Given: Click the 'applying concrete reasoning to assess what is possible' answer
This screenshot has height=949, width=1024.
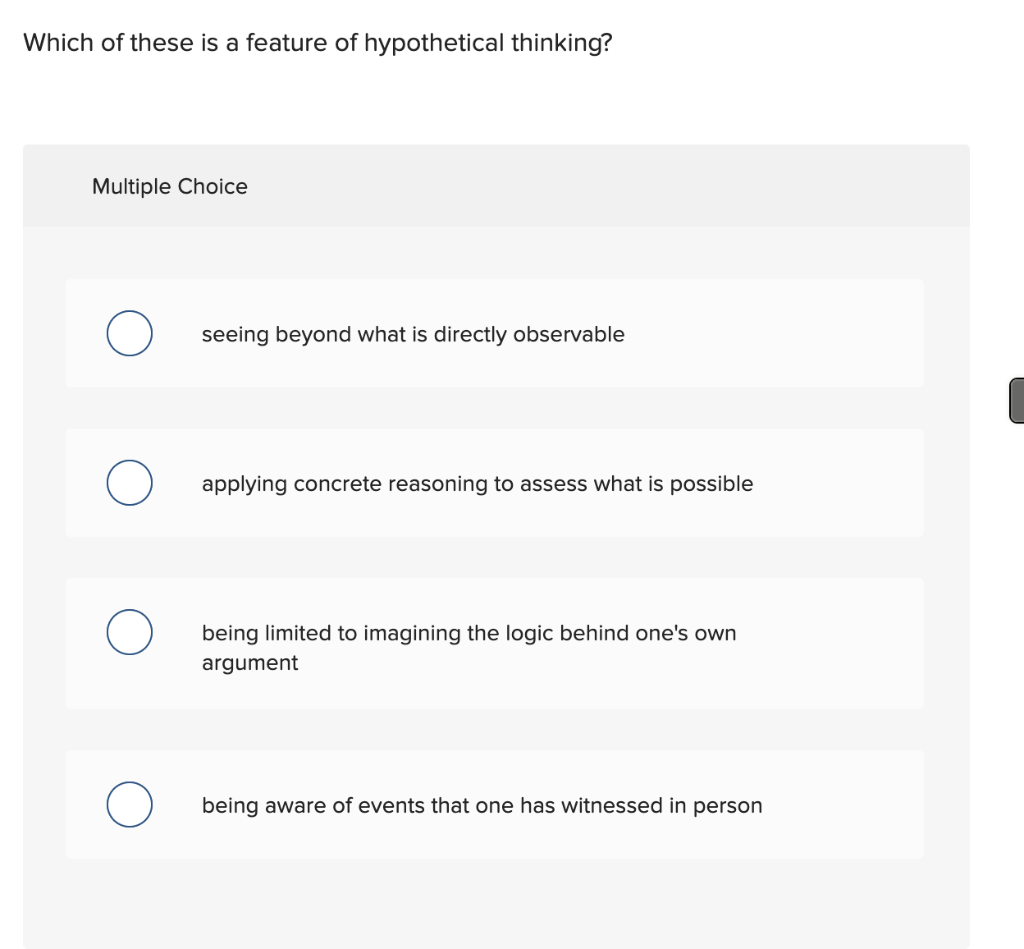Looking at the screenshot, I should click(477, 483).
